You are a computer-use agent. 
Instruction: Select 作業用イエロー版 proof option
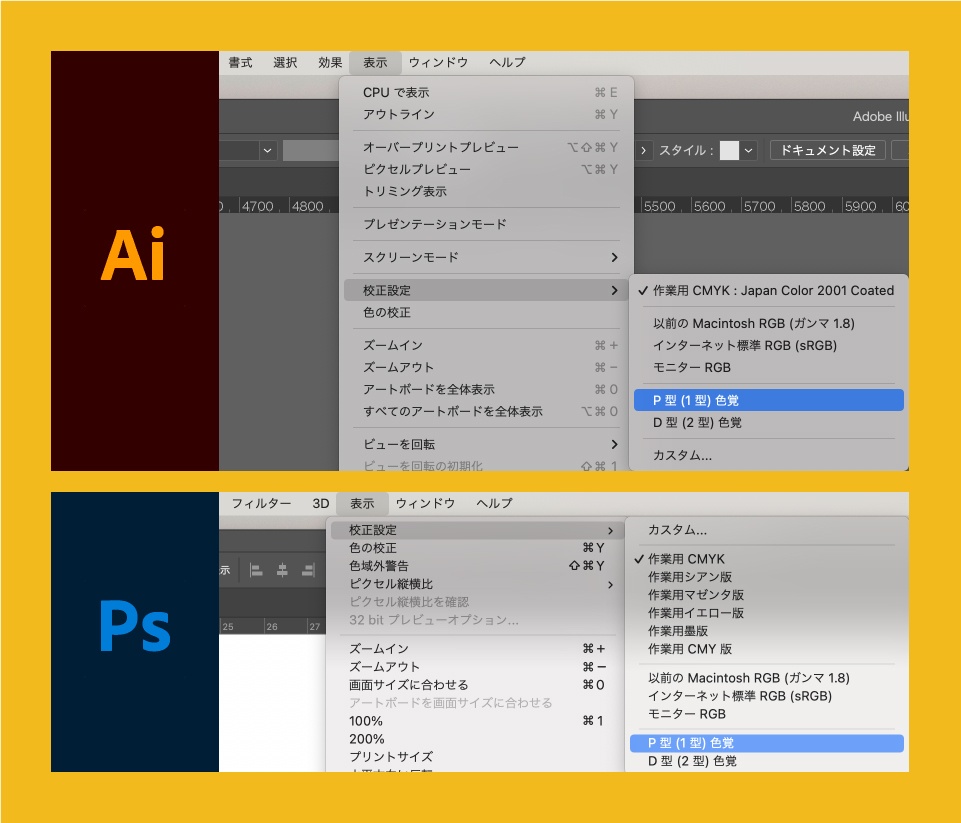767,613
